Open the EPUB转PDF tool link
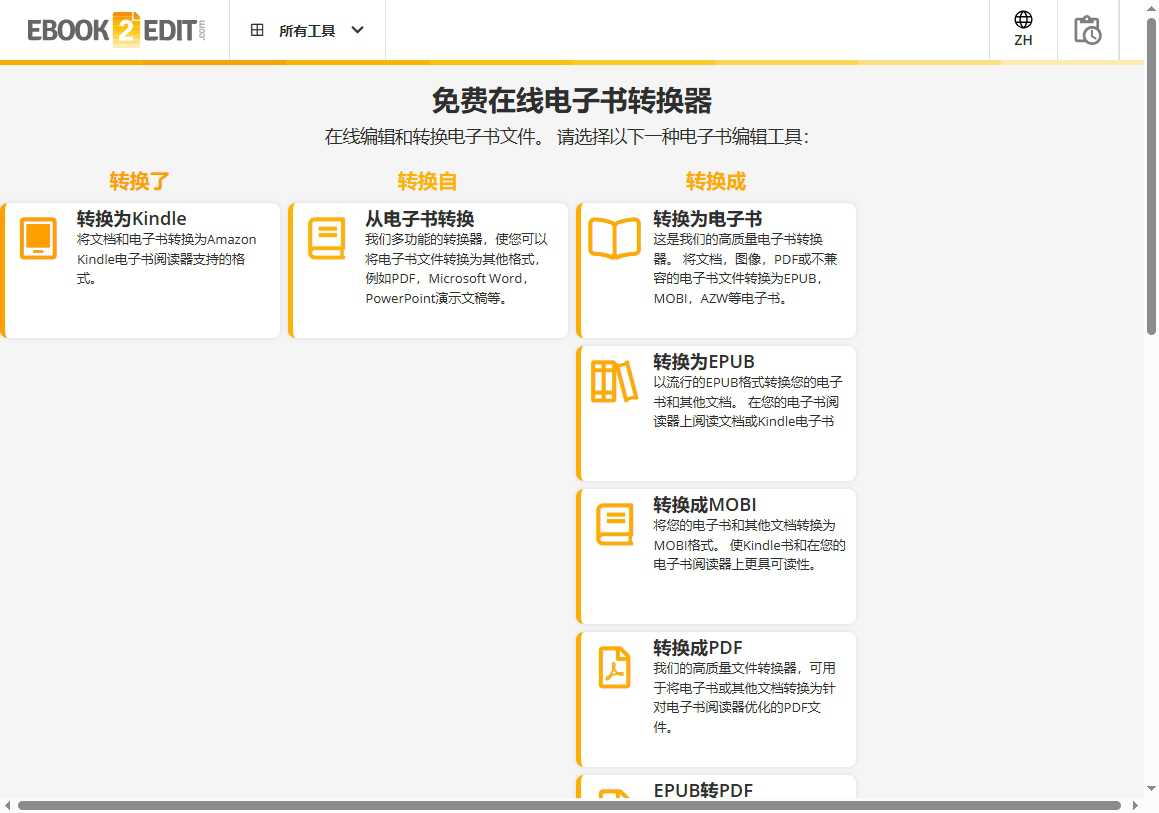Image resolution: width=1159 pixels, height=813 pixels. [703, 790]
